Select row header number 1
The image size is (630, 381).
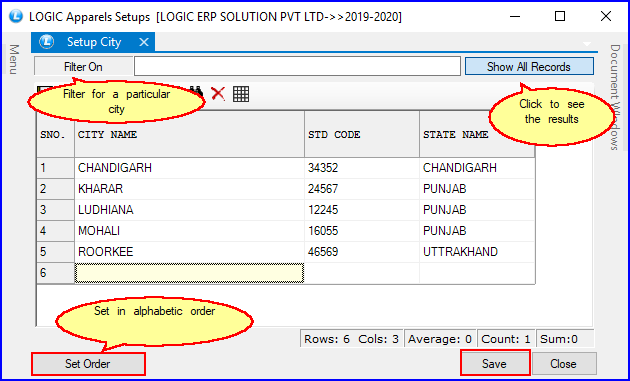(55, 168)
